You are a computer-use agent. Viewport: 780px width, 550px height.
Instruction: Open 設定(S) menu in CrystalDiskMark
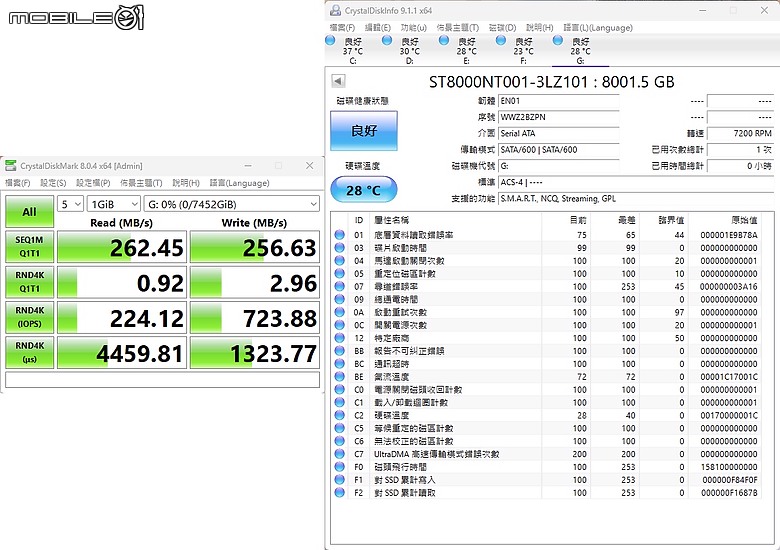pyautogui.click(x=53, y=183)
